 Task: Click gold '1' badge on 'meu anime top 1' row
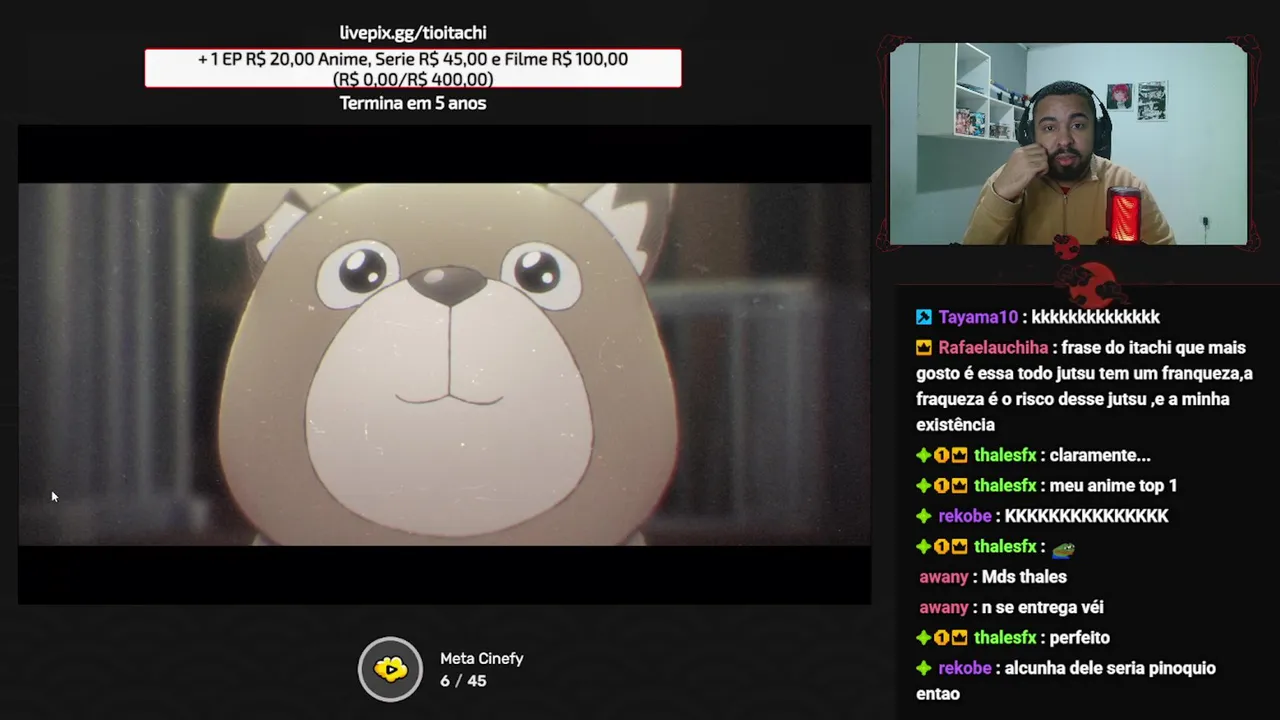click(941, 486)
